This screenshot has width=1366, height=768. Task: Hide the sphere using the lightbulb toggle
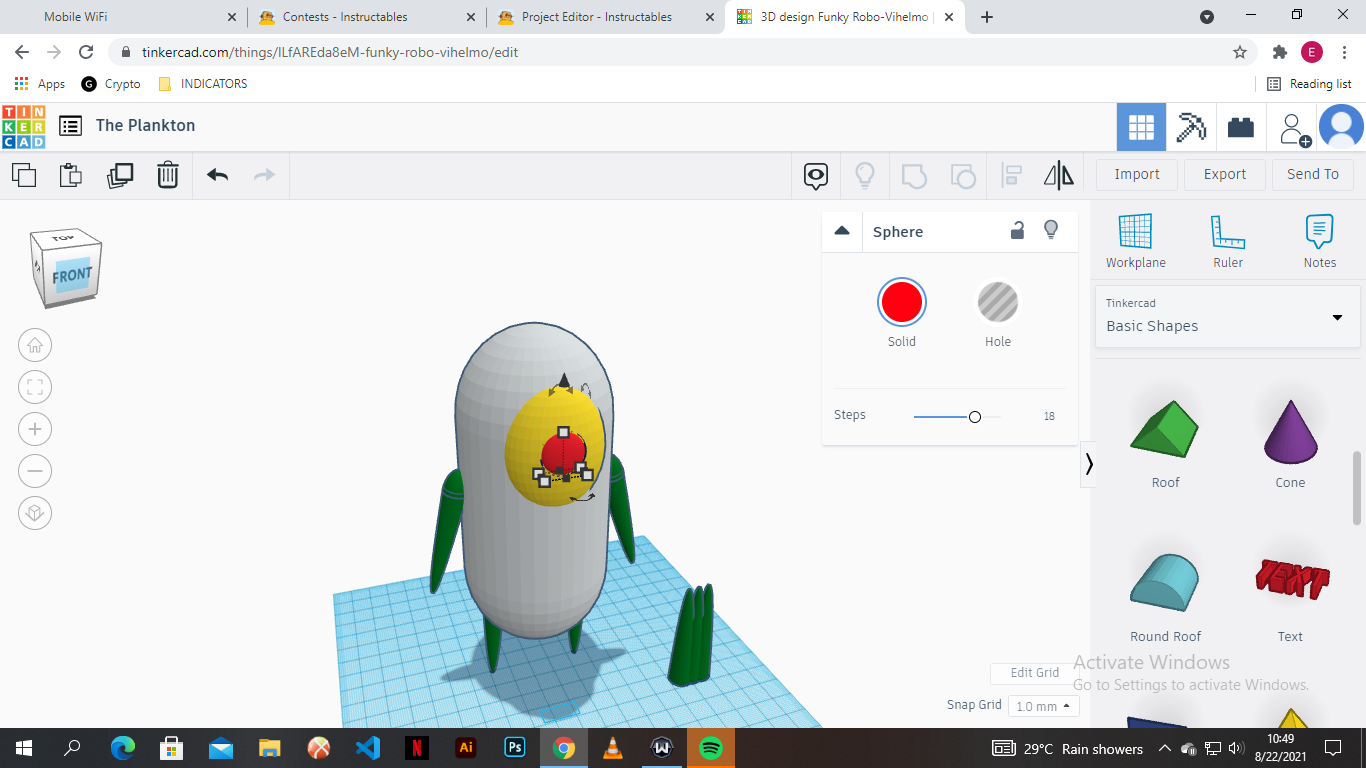pyautogui.click(x=1051, y=230)
